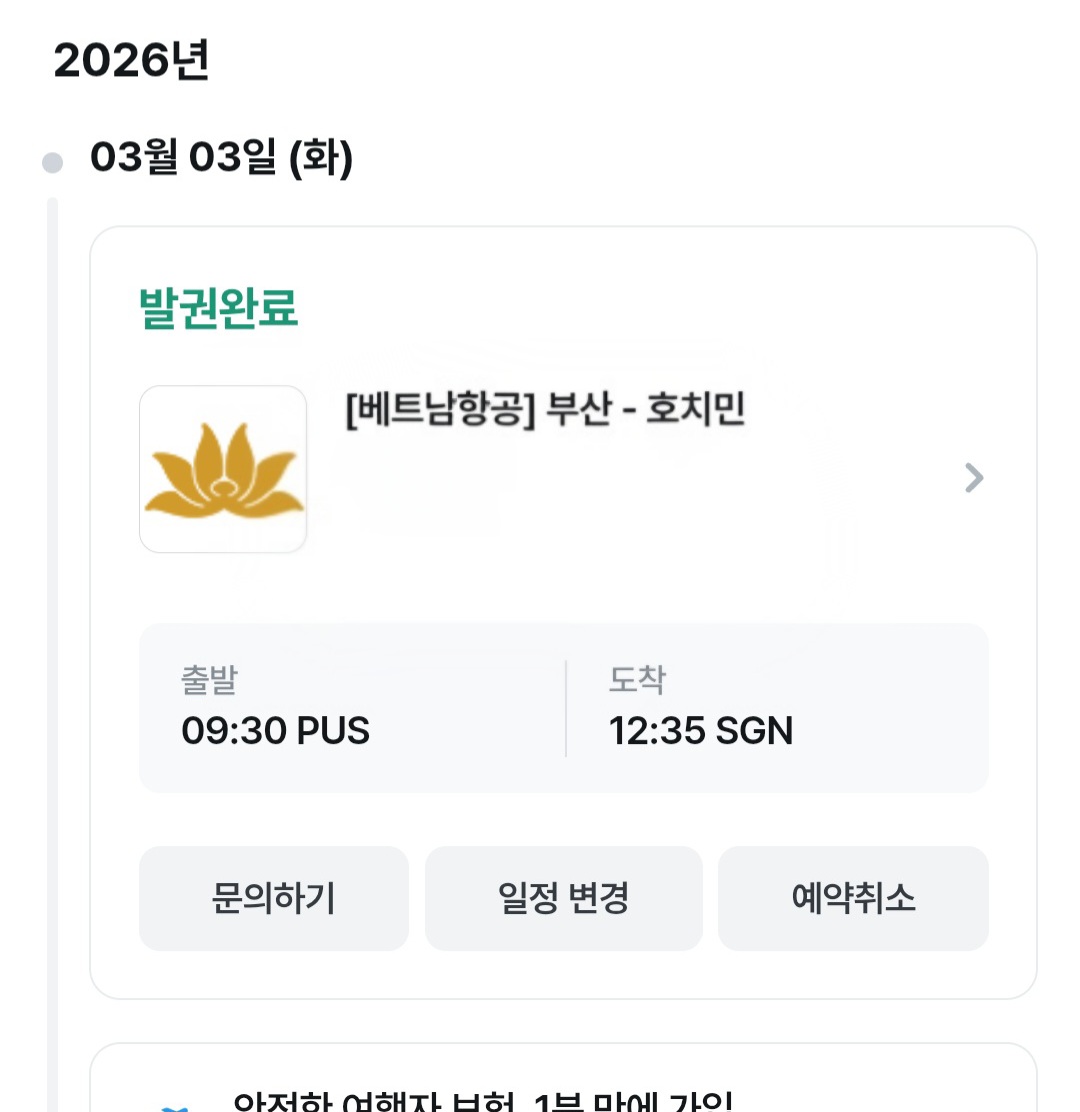Click the 도착 arrival label
This screenshot has width=1080, height=1112.
tap(637, 680)
